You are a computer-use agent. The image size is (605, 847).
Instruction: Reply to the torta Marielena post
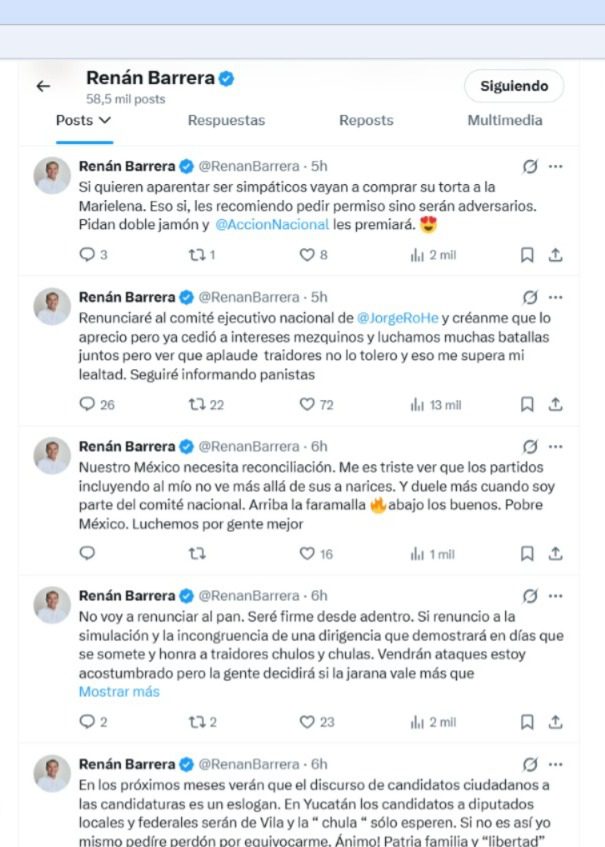point(87,254)
